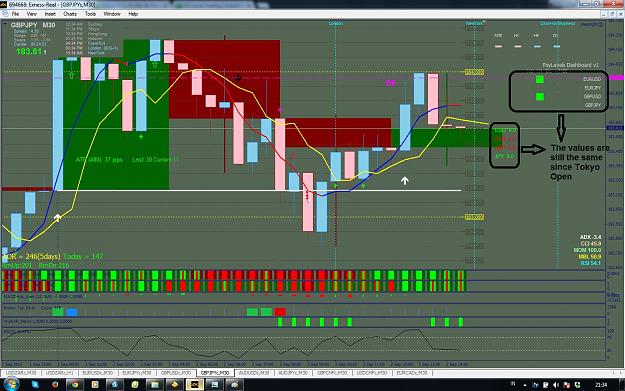Click the ADR = 246(5days) text

pos(31,256)
